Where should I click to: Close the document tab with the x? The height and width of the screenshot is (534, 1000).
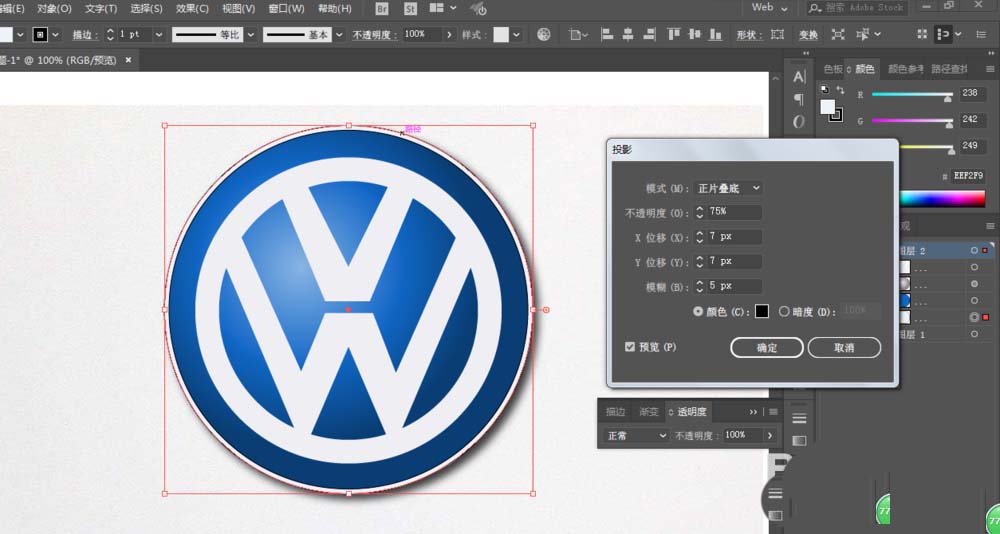coord(128,60)
